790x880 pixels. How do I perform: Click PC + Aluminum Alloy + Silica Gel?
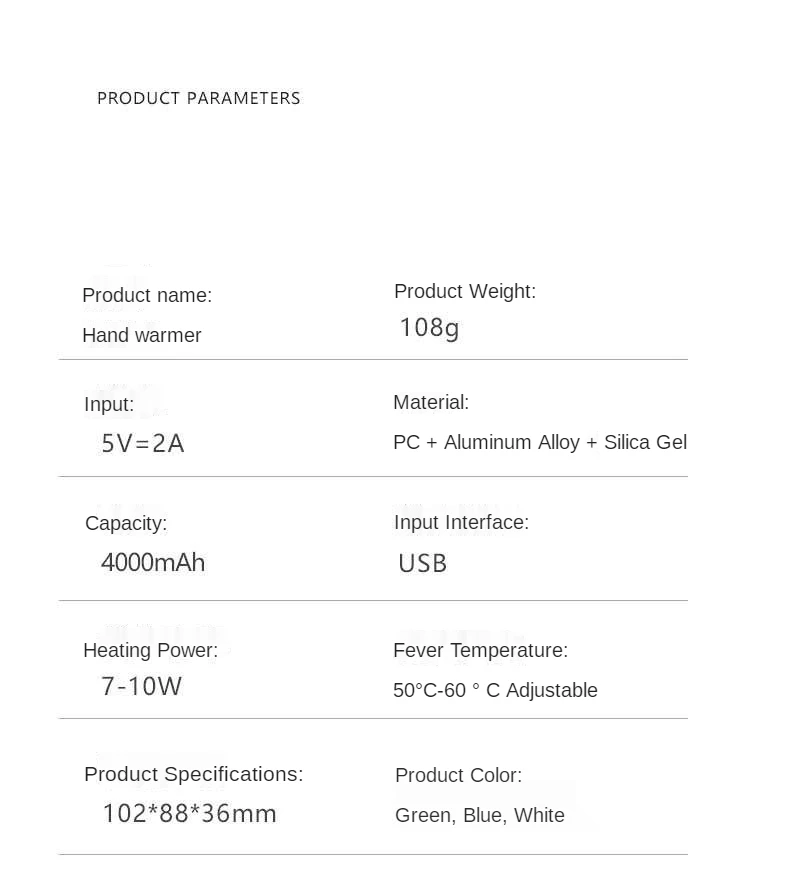point(540,442)
